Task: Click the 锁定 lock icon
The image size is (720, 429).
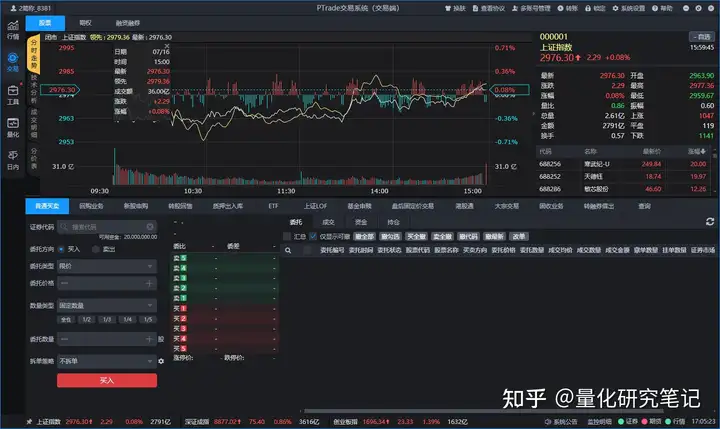Action: 588,8
